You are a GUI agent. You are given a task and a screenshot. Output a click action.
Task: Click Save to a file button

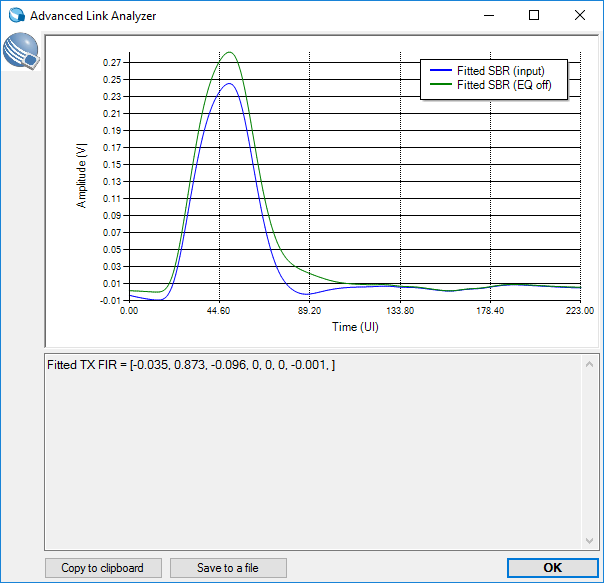coord(228,568)
